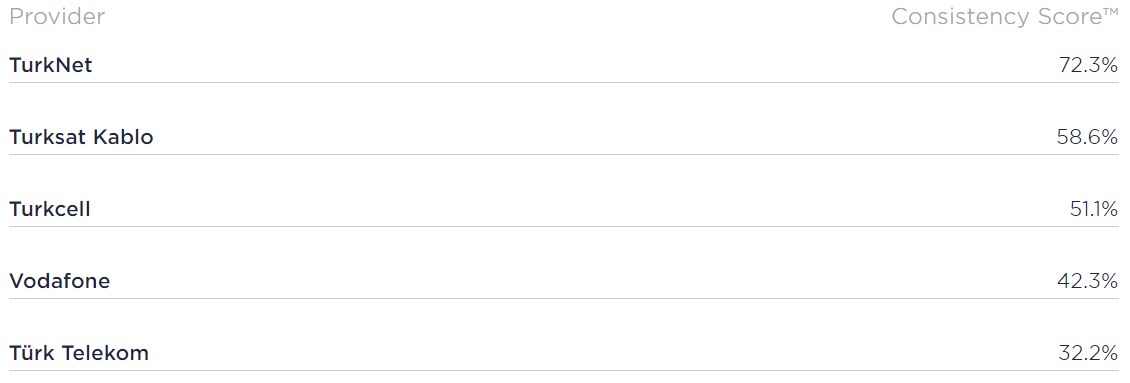Click the trademark symbol after Consistency Score
The width and height of the screenshot is (1130, 383).
pos(1111,12)
